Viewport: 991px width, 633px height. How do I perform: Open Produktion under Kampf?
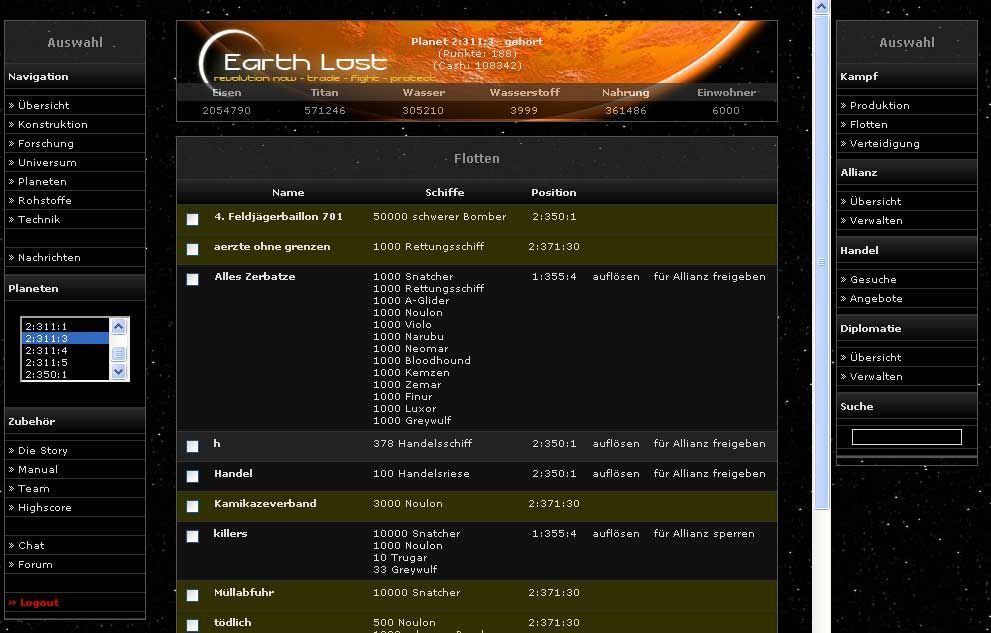[880, 106]
